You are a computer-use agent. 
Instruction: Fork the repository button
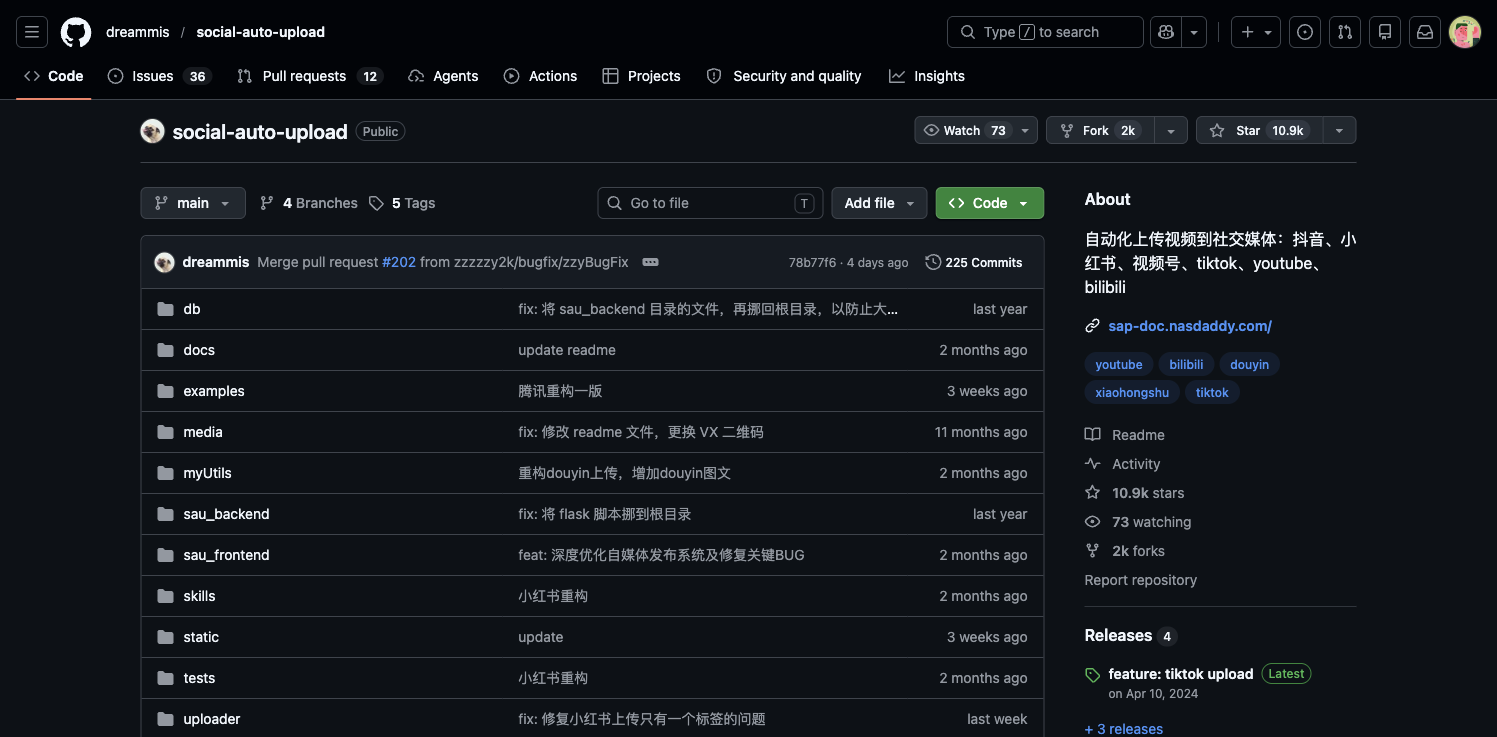(x=1100, y=130)
